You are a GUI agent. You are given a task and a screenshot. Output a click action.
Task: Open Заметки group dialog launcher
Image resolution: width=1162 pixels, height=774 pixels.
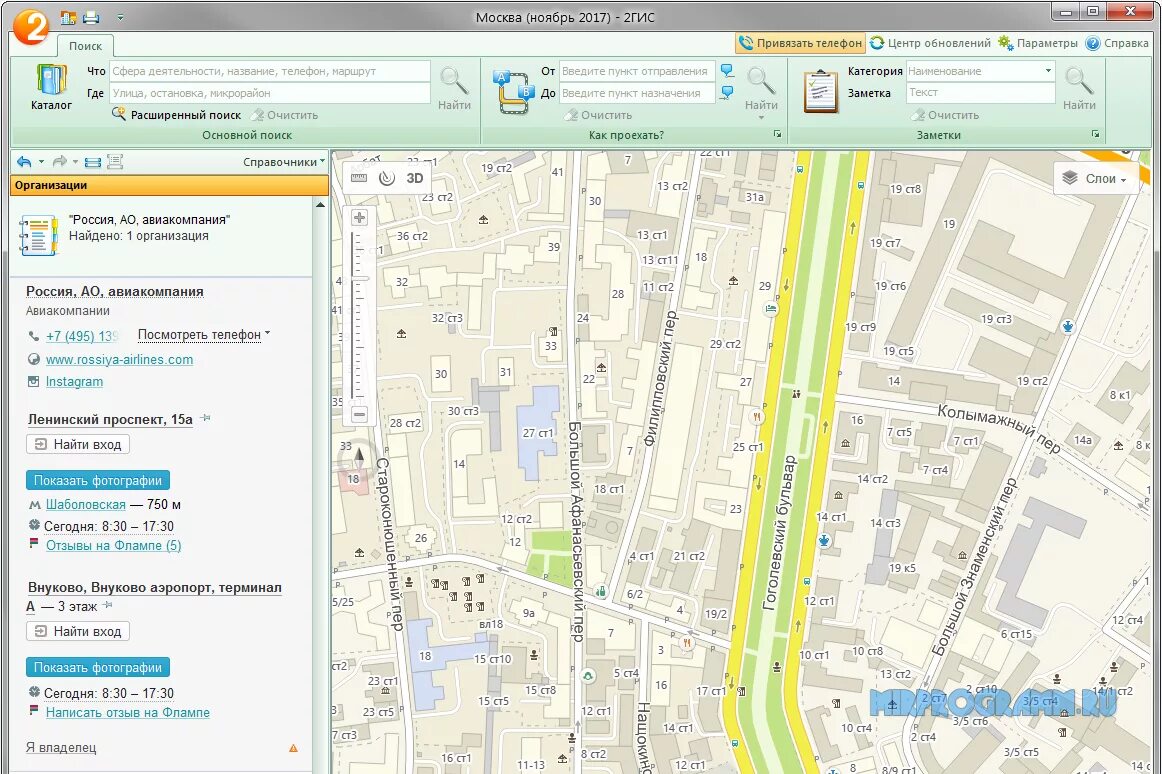1095,134
